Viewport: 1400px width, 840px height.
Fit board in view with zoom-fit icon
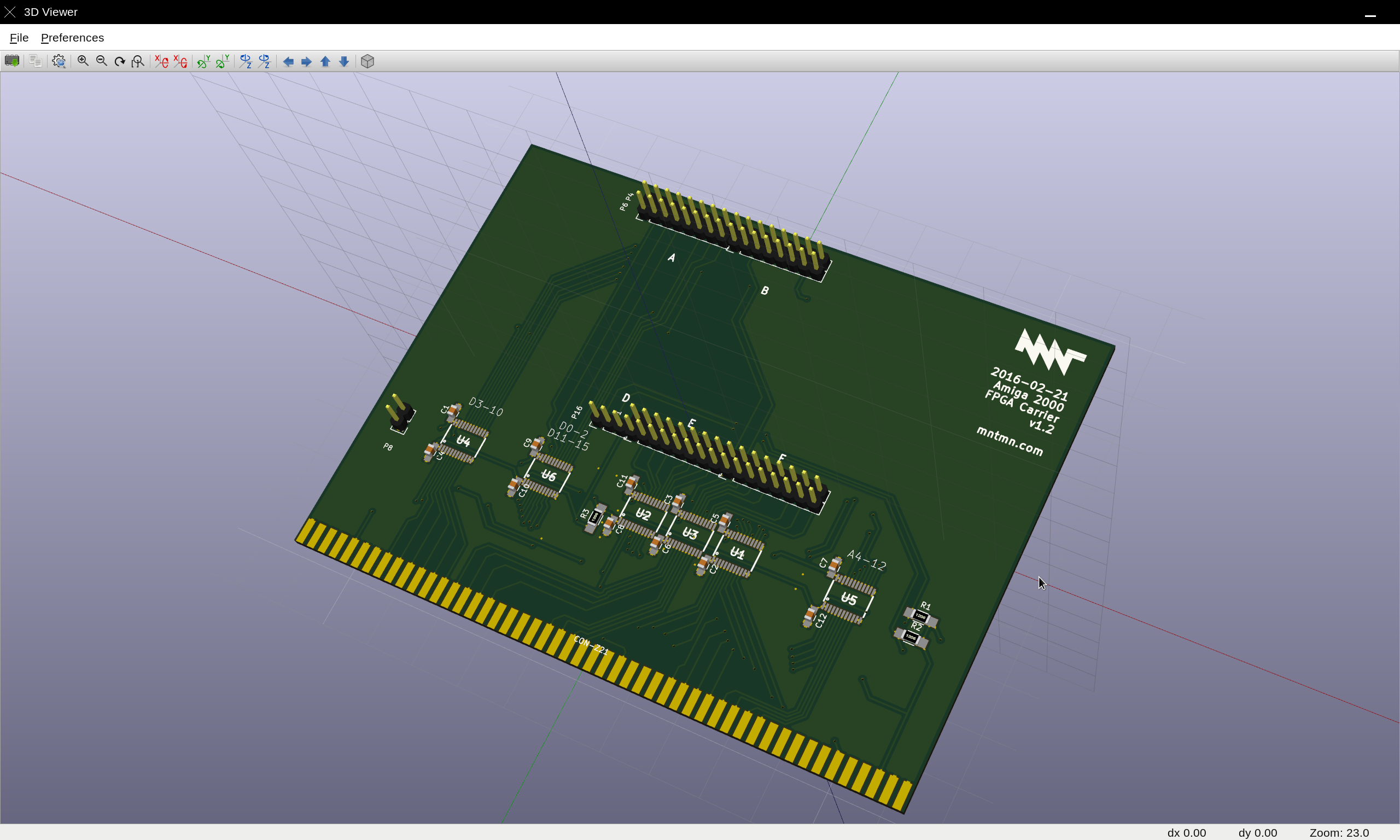coord(138,61)
